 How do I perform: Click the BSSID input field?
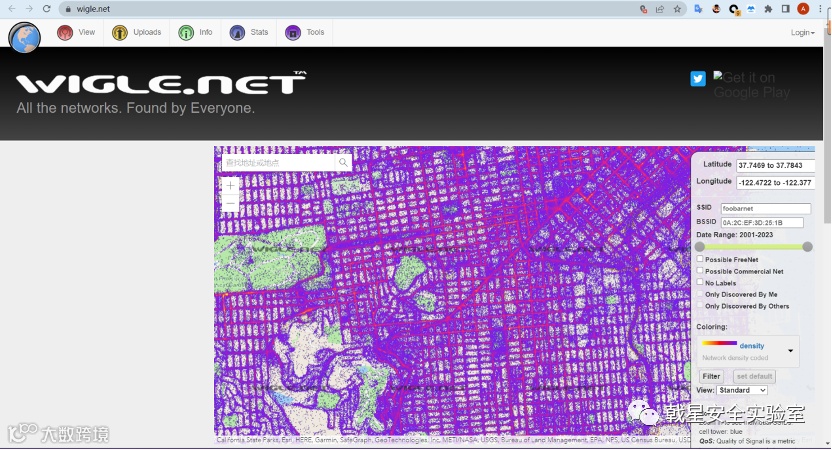point(762,222)
